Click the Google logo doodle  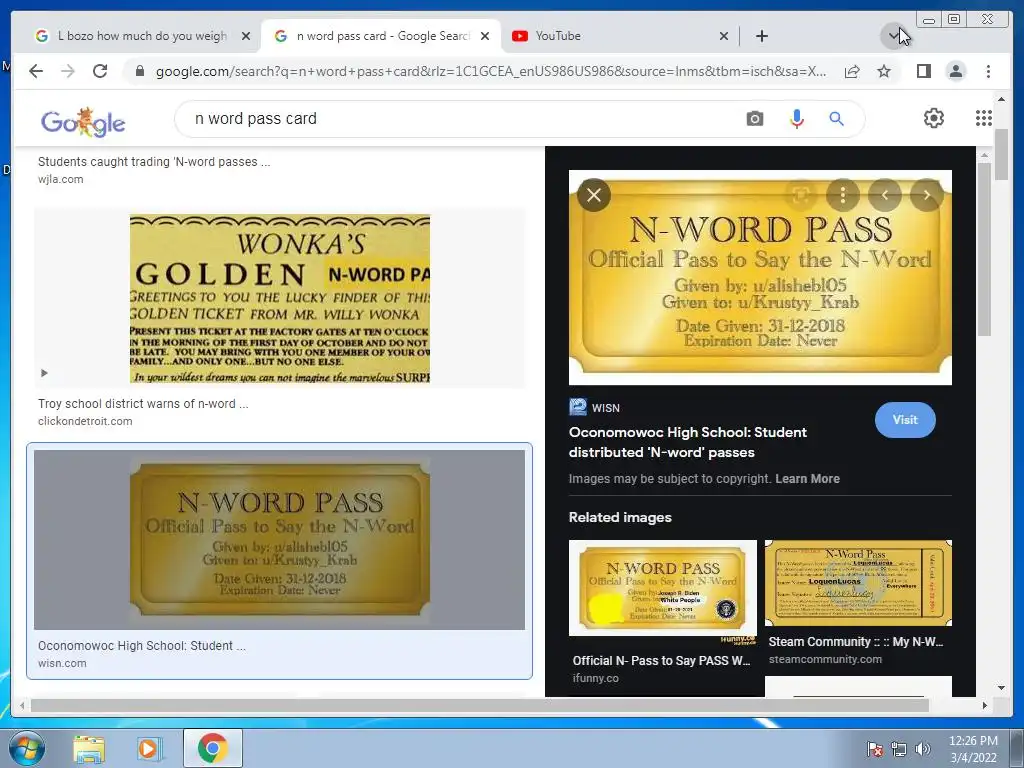83,121
